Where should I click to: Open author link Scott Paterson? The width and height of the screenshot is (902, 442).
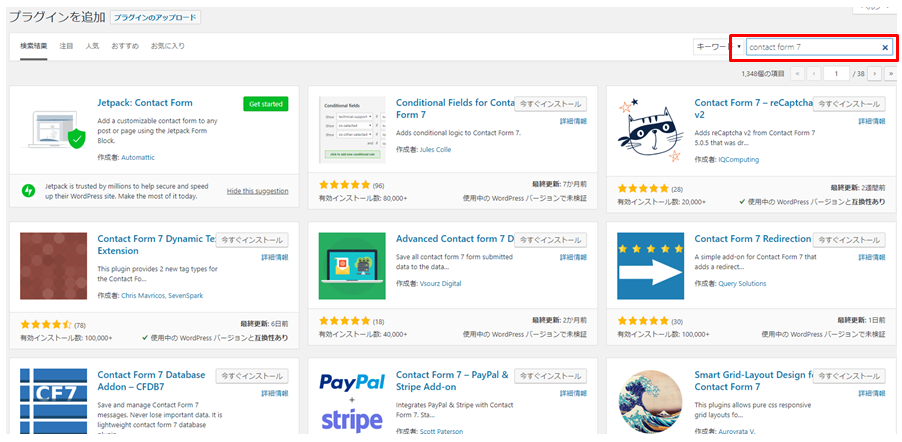[441, 432]
